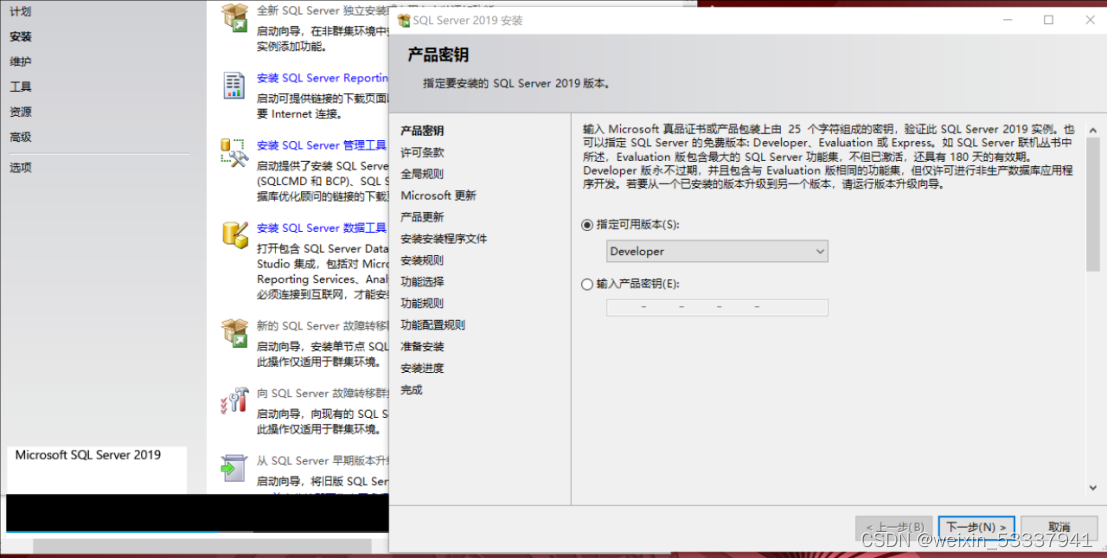Image resolution: width=1108 pixels, height=559 pixels.
Task: Click the new standalone SQL Server installation icon
Action: pyautogui.click(x=235, y=18)
